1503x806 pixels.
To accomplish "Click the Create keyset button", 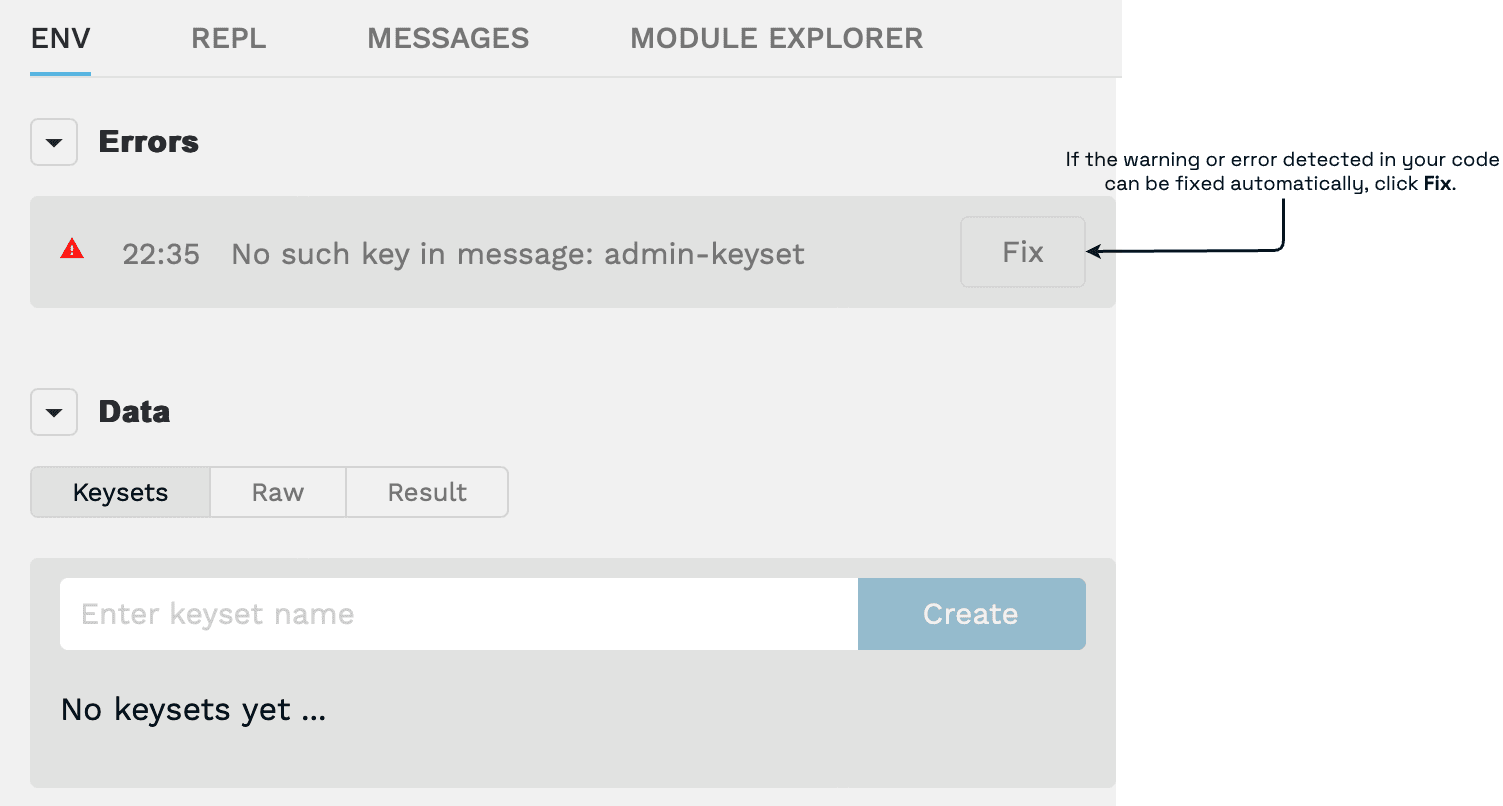I will pos(971,614).
